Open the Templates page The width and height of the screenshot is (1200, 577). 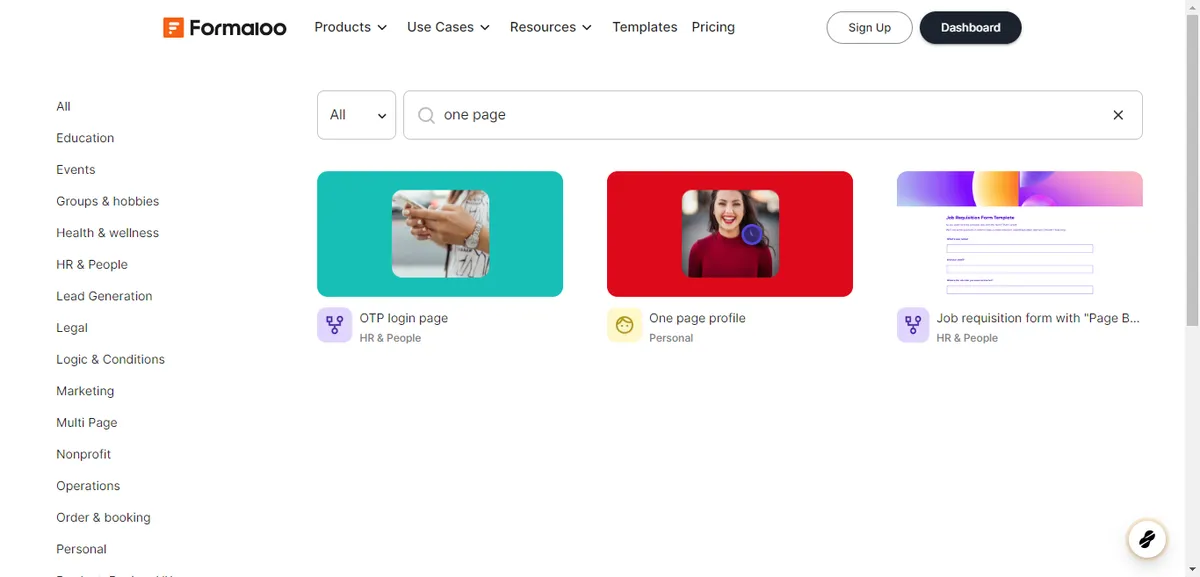[x=644, y=27]
